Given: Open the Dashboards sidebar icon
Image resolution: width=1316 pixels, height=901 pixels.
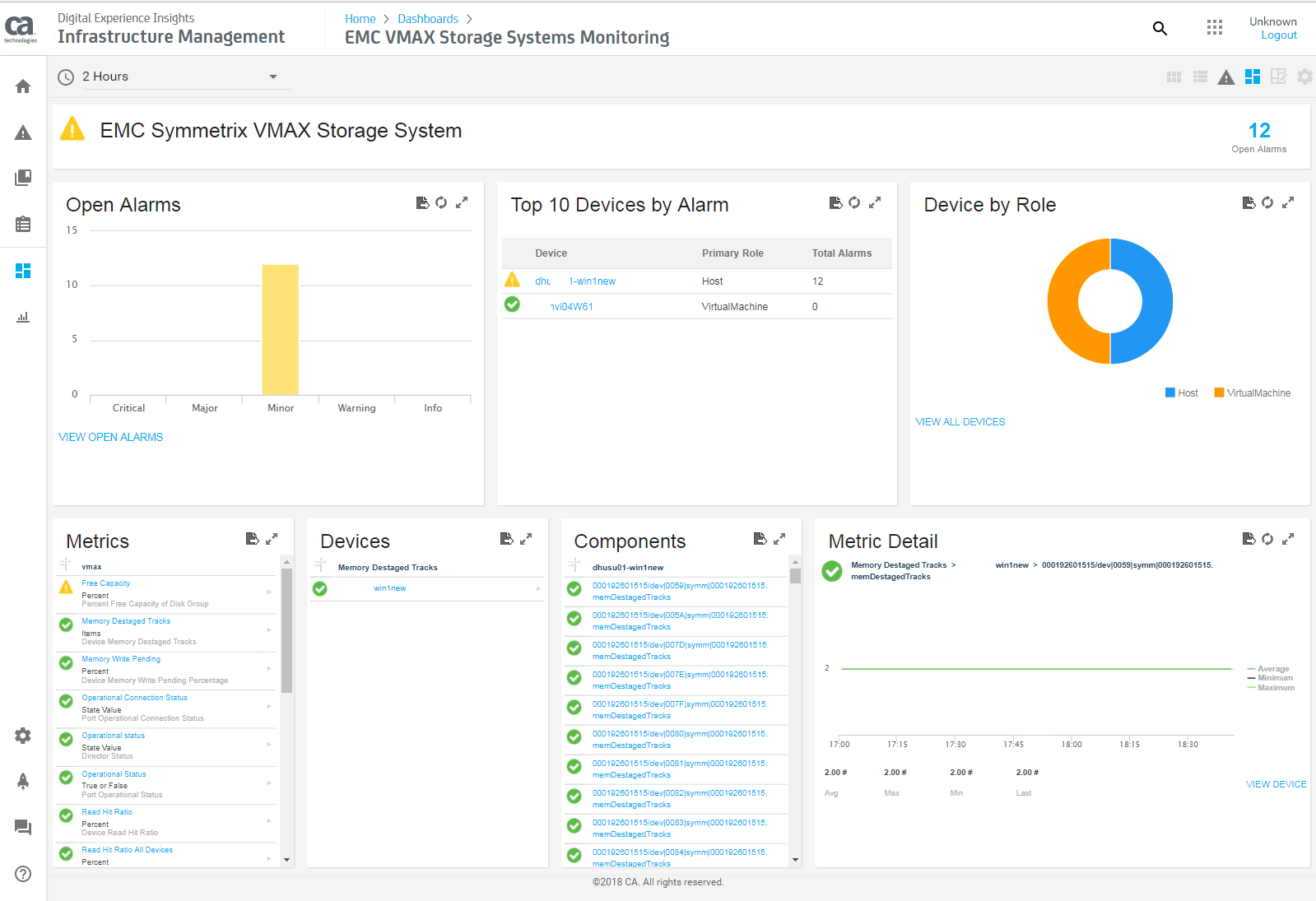Looking at the screenshot, I should click(23, 271).
